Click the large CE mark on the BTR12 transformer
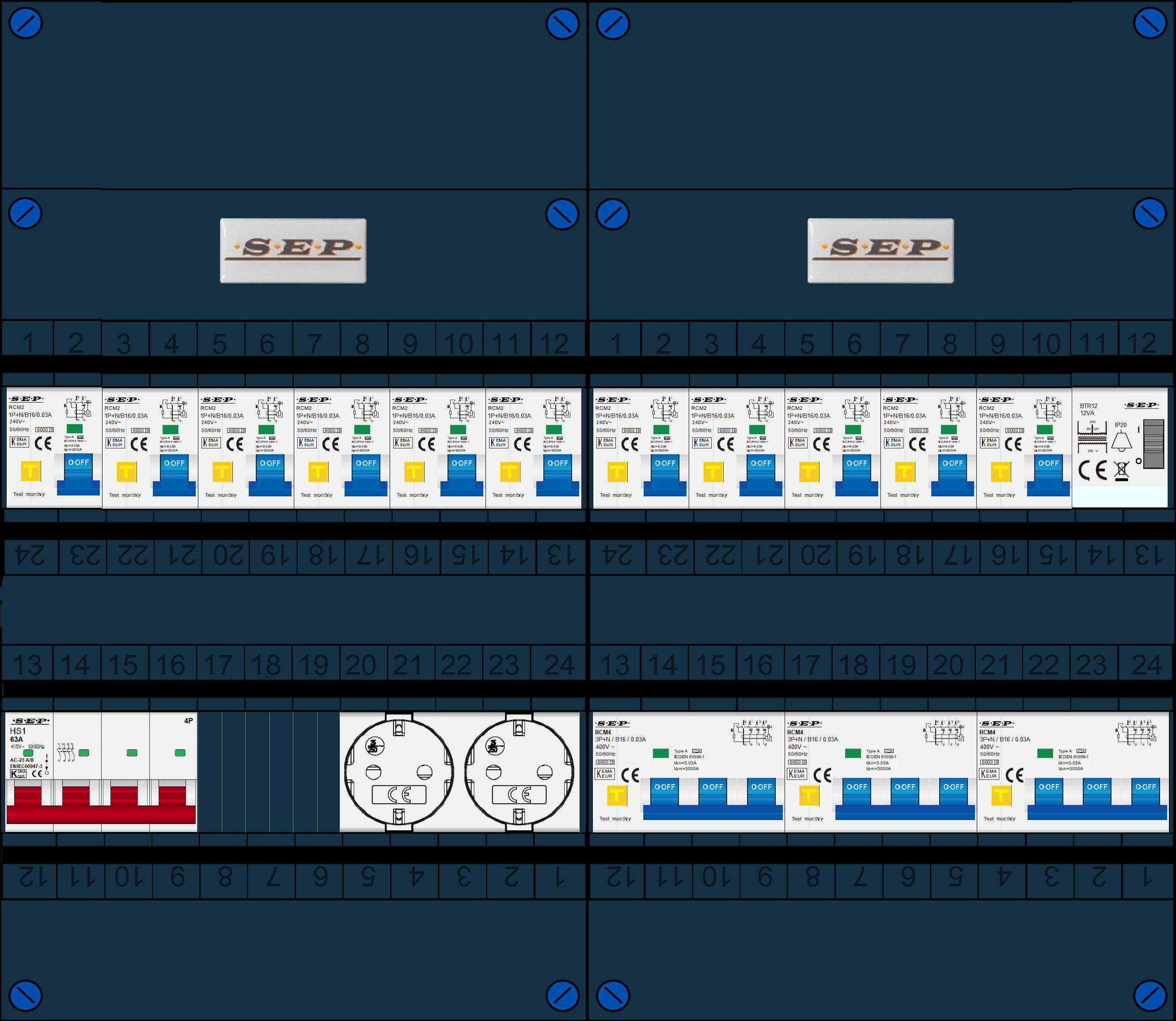Image resolution: width=1176 pixels, height=1021 pixels. click(1093, 470)
